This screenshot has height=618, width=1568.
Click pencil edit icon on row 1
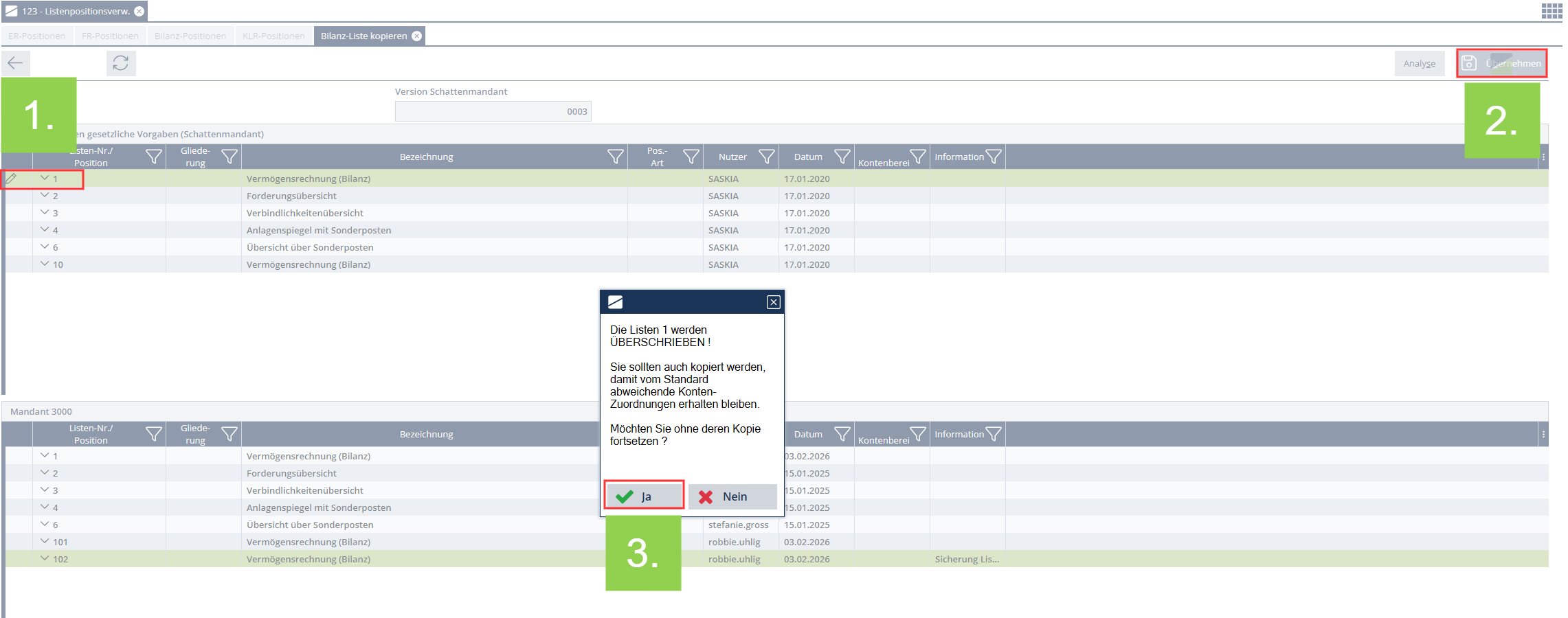tap(11, 179)
